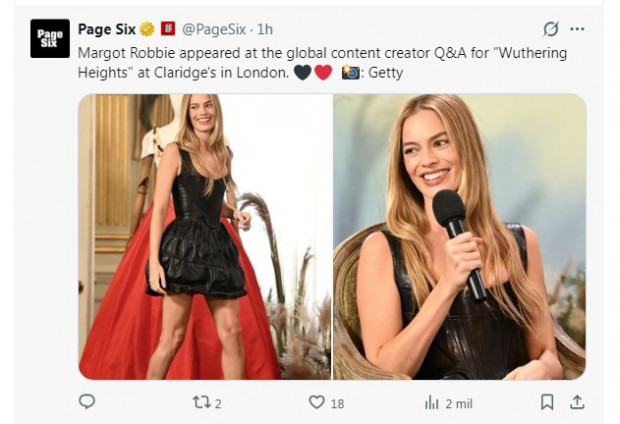The image size is (620, 424).
Task: Click the 2 mil views count
Action: 458,403
